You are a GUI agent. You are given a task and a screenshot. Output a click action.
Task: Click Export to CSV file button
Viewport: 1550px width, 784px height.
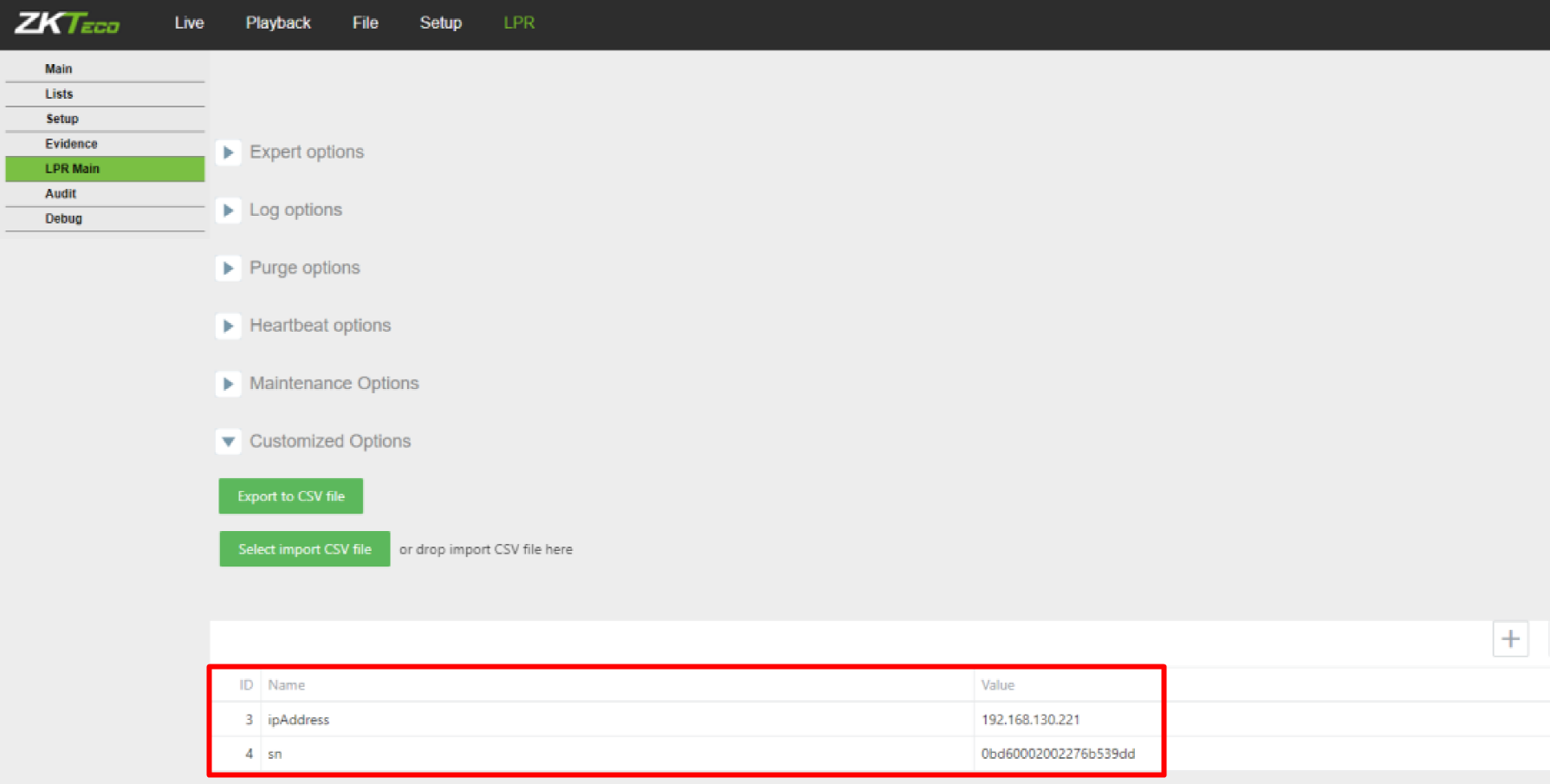[x=291, y=496]
